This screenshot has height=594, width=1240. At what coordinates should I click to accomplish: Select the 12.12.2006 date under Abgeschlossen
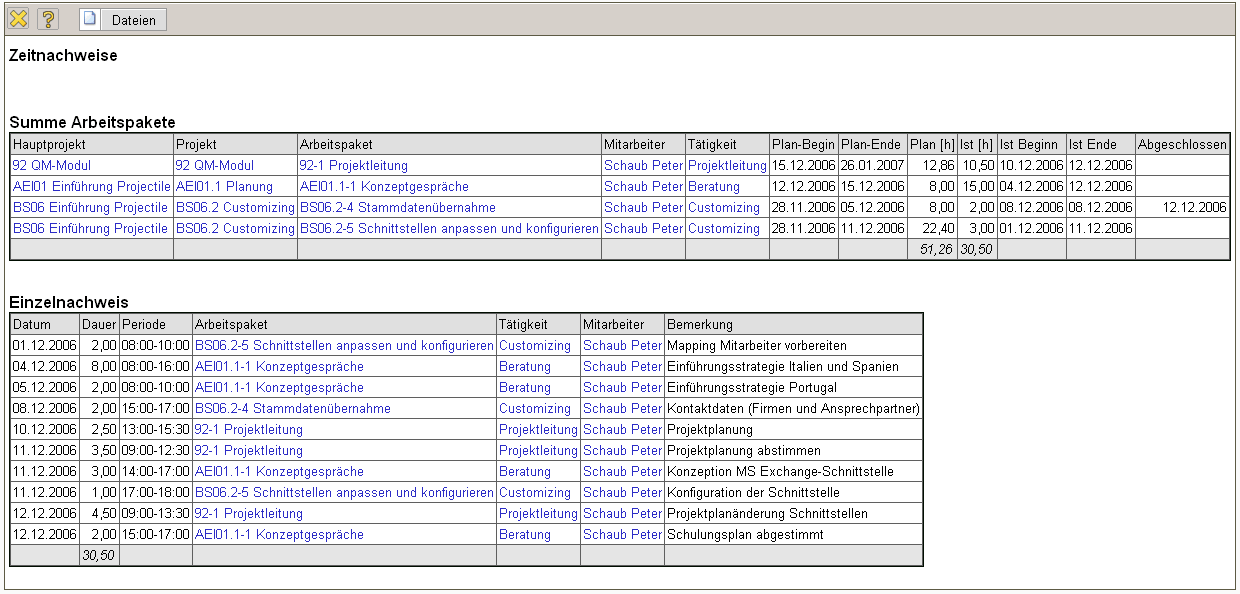pyautogui.click(x=1193, y=208)
